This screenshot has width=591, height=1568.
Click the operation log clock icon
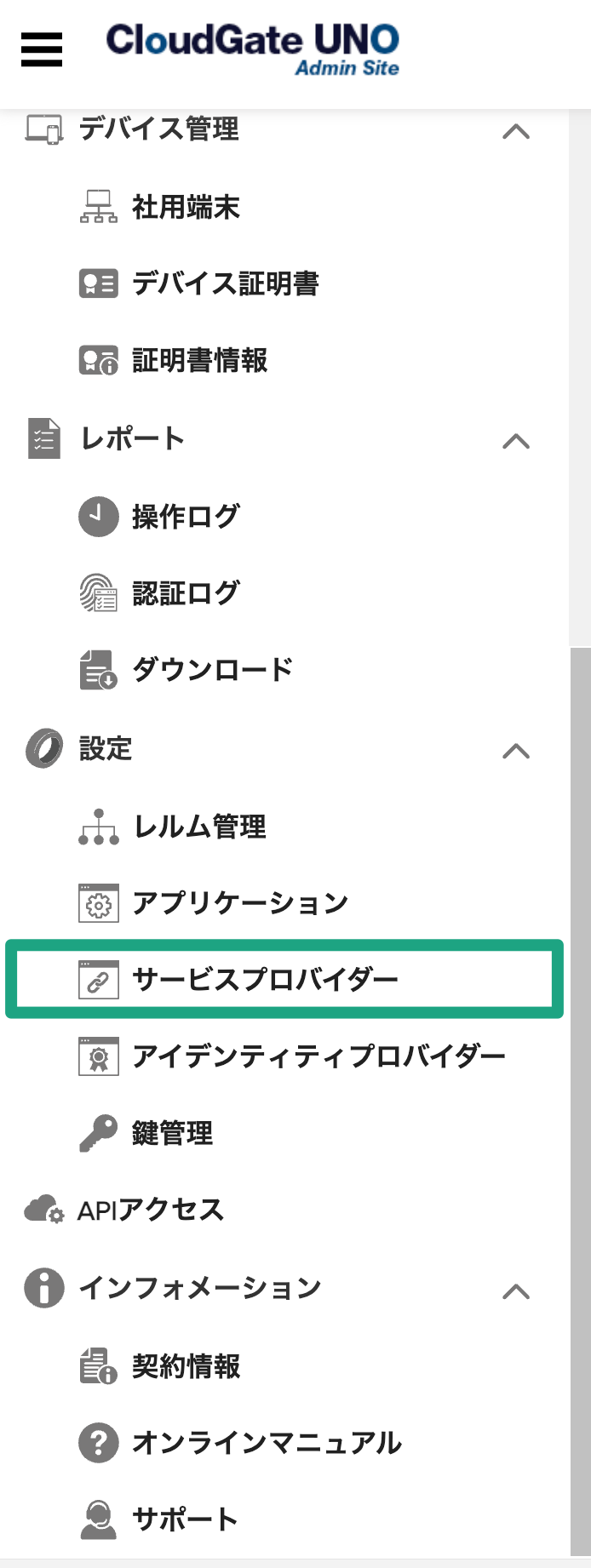(99, 516)
